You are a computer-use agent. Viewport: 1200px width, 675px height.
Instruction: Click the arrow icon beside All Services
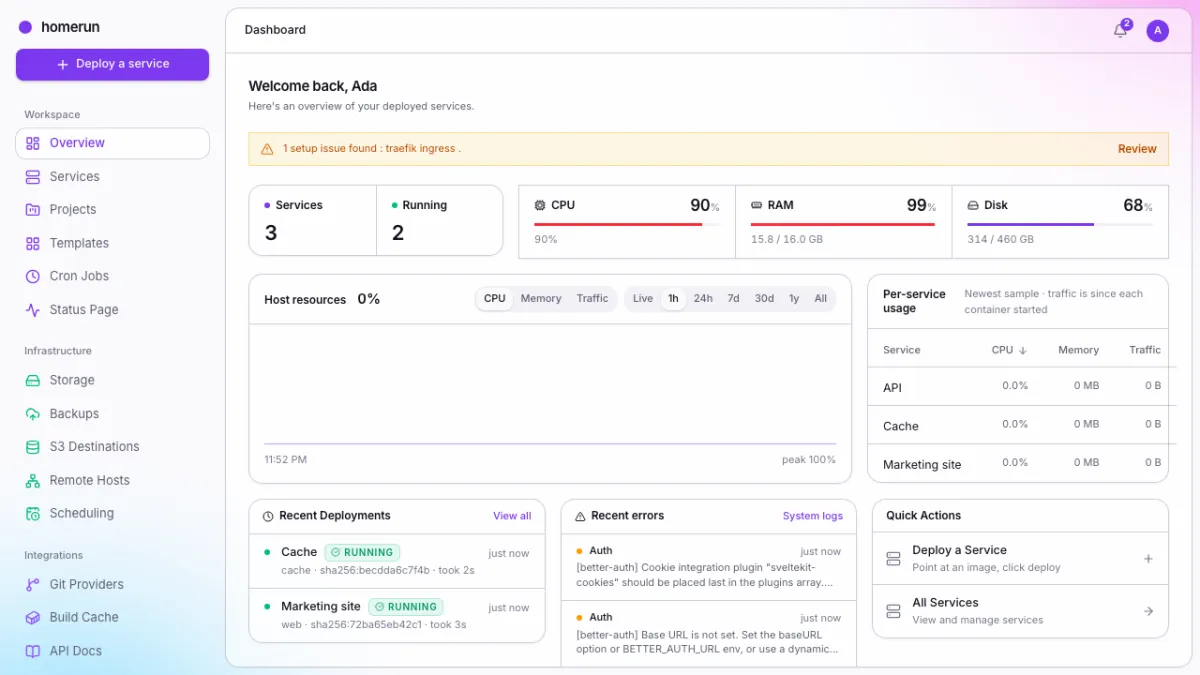click(x=1148, y=611)
